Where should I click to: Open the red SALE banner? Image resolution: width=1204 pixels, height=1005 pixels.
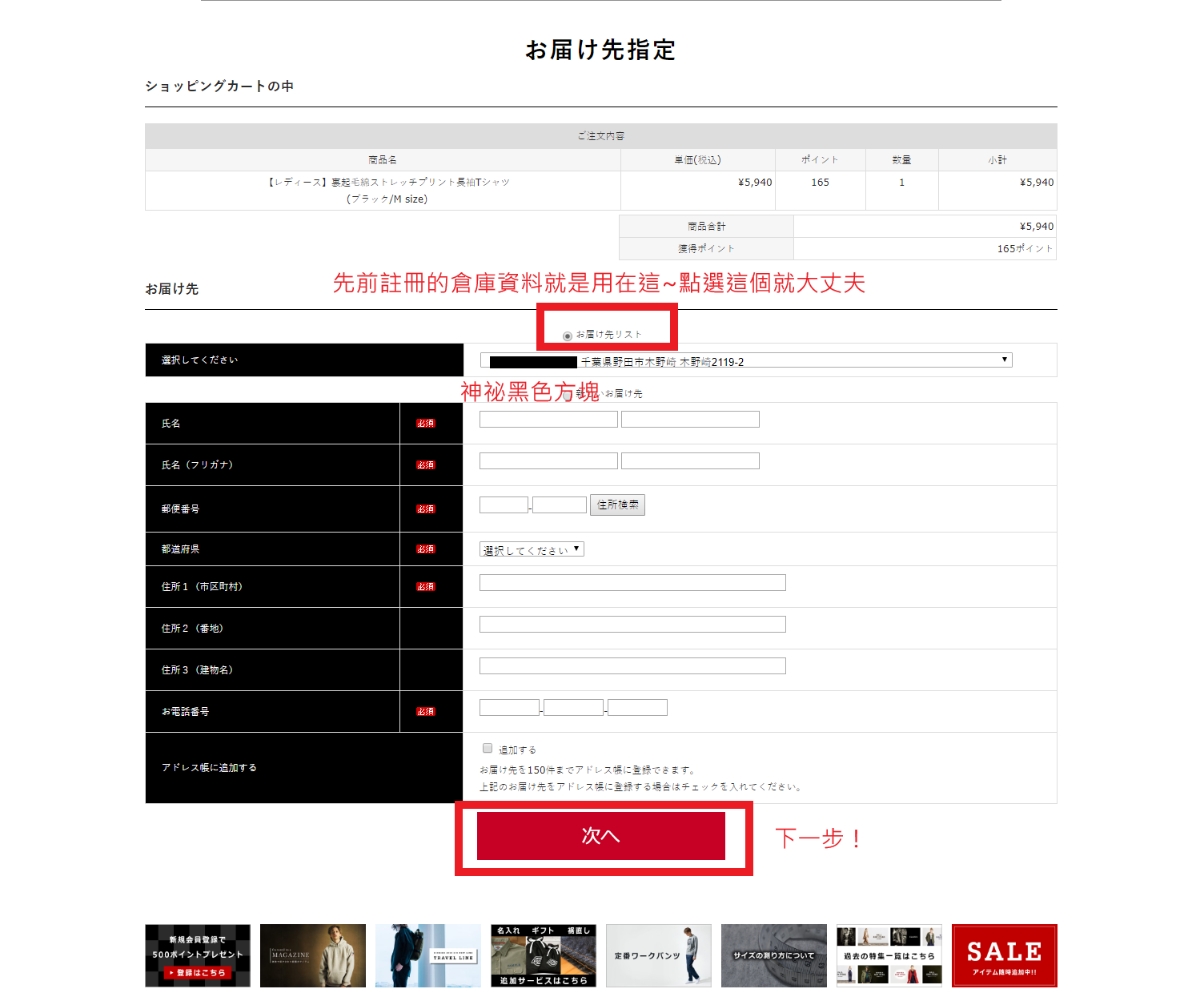[1004, 955]
